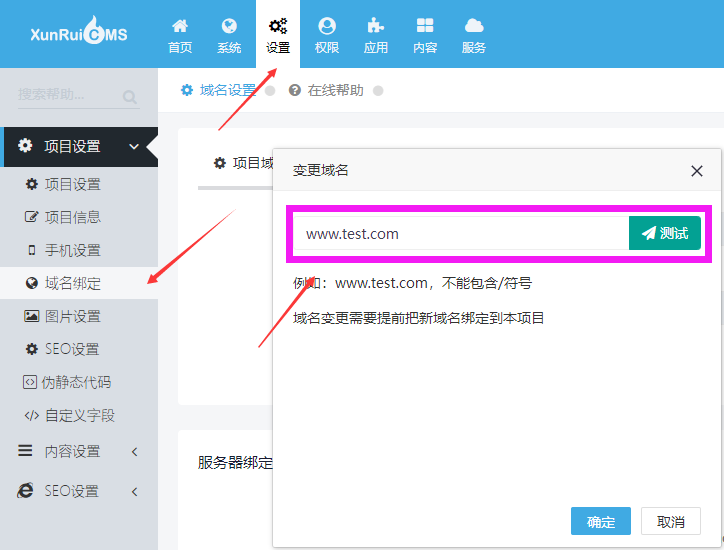The width and height of the screenshot is (724, 550).
Task: Close the 变更域名 dialog
Action: tap(697, 171)
